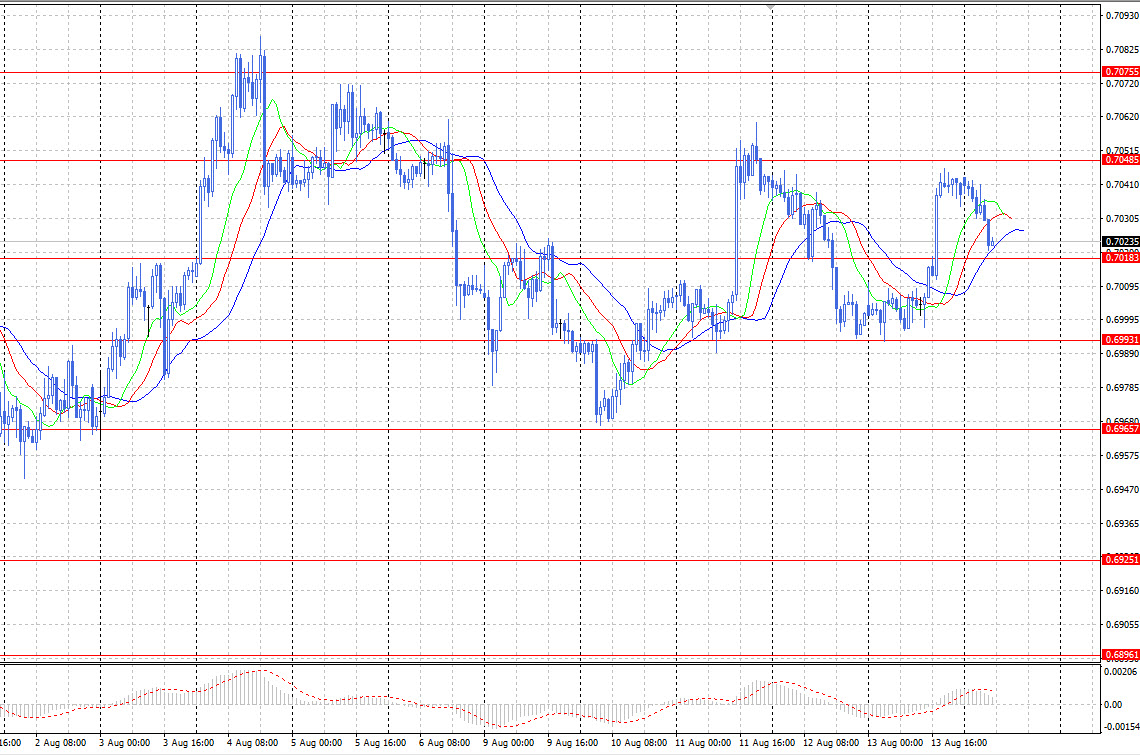Viewport: 1140px width, 756px height.
Task: Click the 0.70095 value on price scale
Action: point(1122,287)
